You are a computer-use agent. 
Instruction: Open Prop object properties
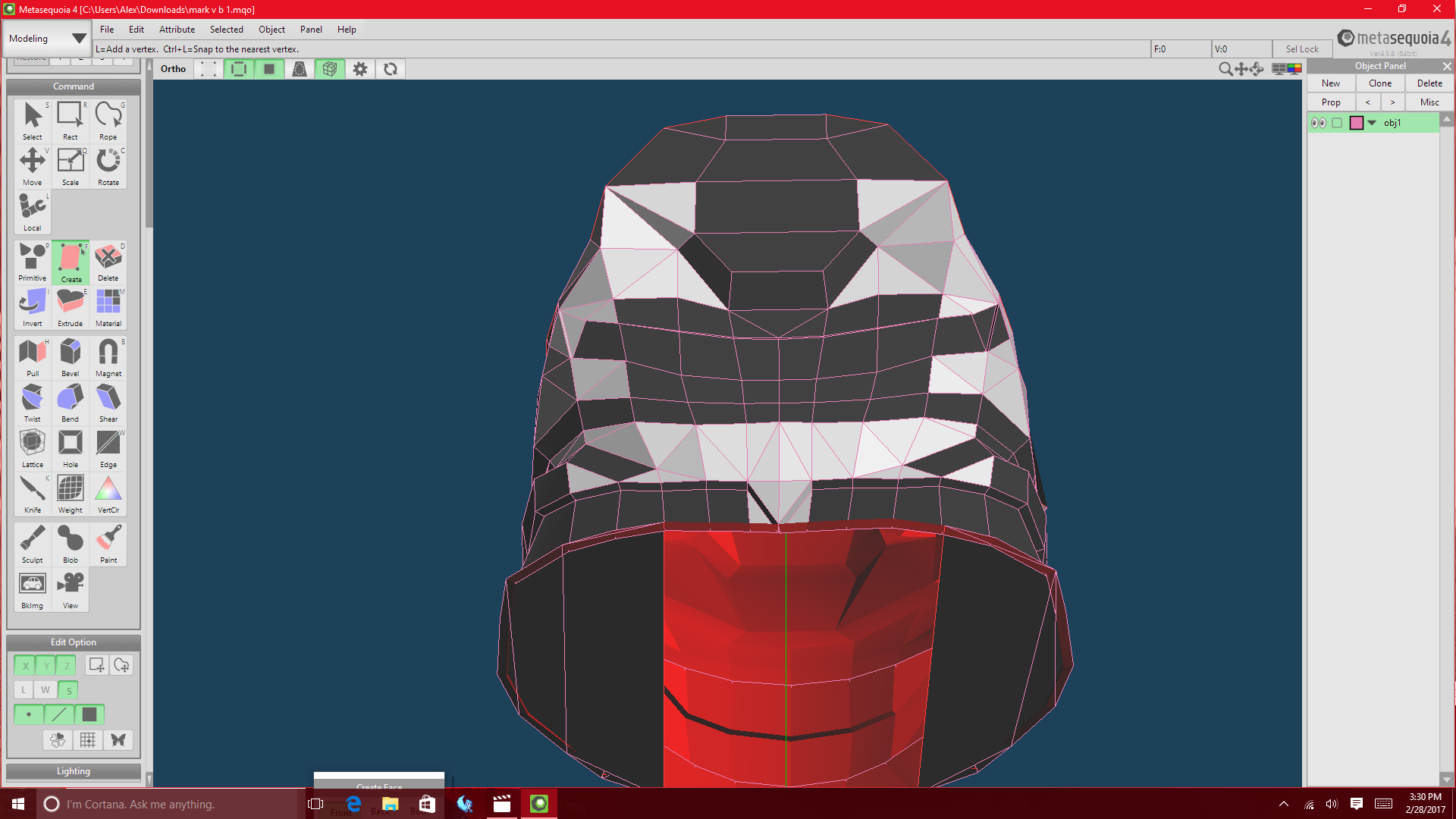pyautogui.click(x=1331, y=102)
